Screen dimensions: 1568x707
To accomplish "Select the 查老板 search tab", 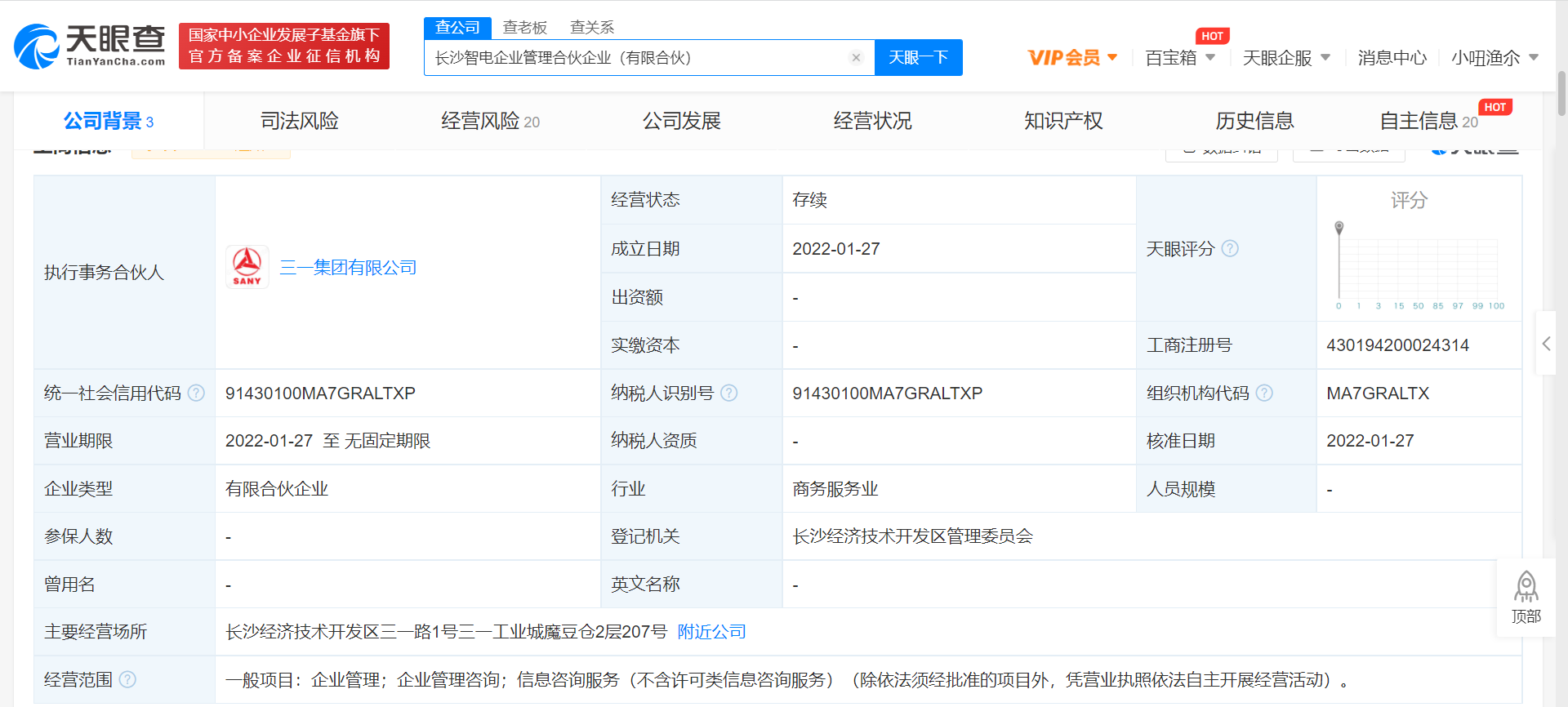I will pyautogui.click(x=524, y=28).
